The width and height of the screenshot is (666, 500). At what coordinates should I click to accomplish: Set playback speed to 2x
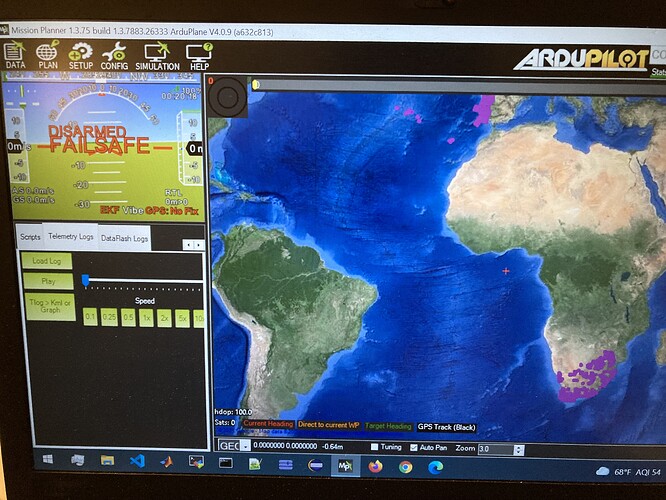[164, 318]
